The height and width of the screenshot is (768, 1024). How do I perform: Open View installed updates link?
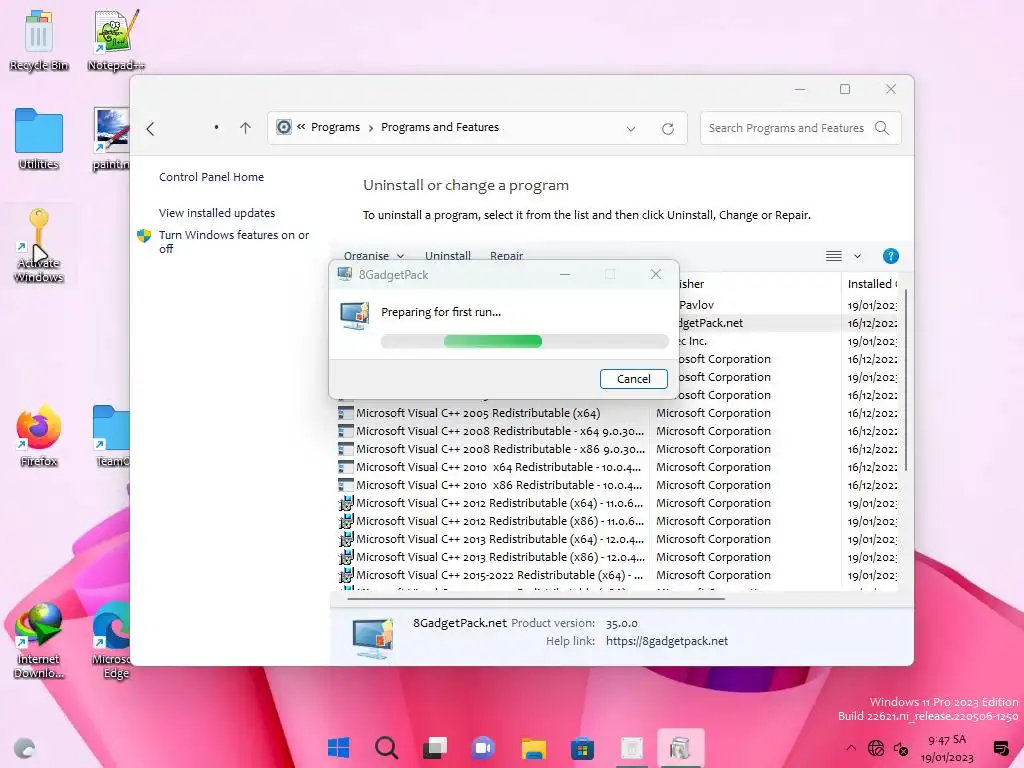[x=216, y=213]
